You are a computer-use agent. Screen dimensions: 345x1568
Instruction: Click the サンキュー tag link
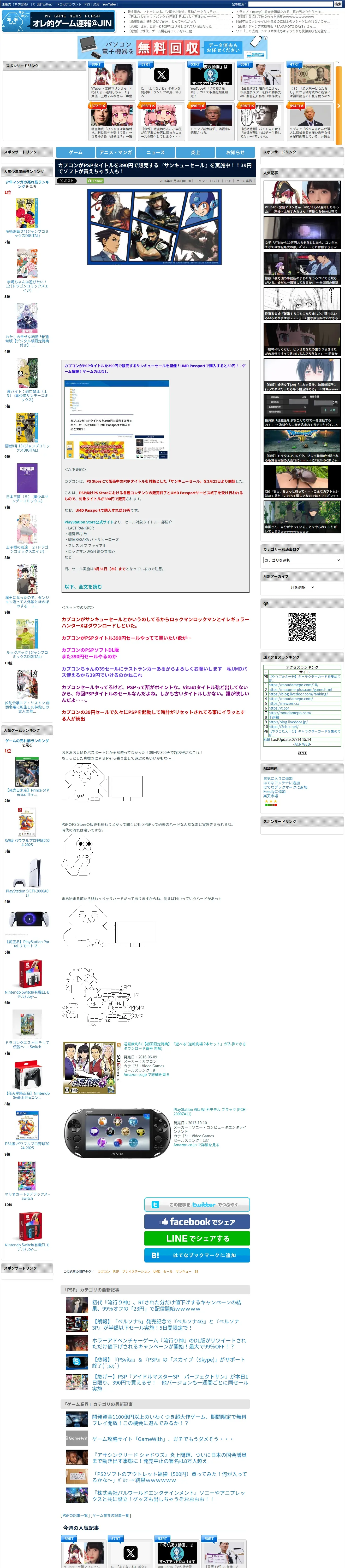click(x=183, y=1272)
